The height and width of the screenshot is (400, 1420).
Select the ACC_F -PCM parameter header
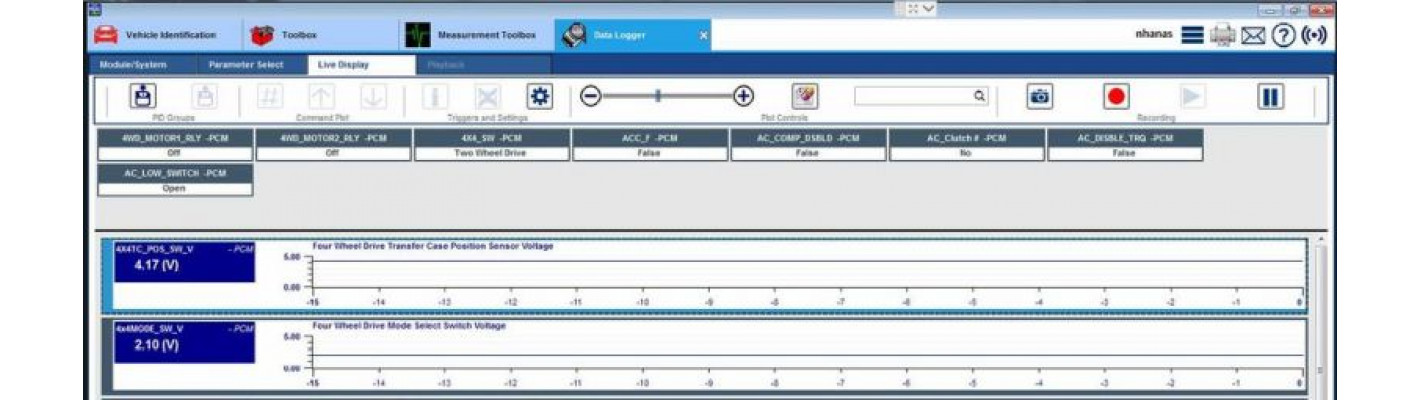point(650,138)
